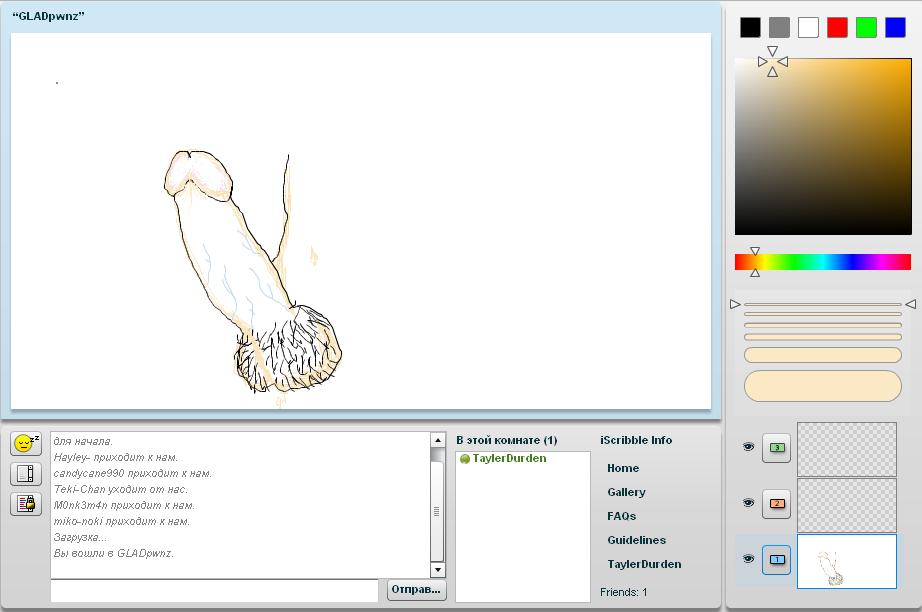Image resolution: width=922 pixels, height=612 pixels.
Task: Select the active layer 1 button
Action: pyautogui.click(x=776, y=559)
